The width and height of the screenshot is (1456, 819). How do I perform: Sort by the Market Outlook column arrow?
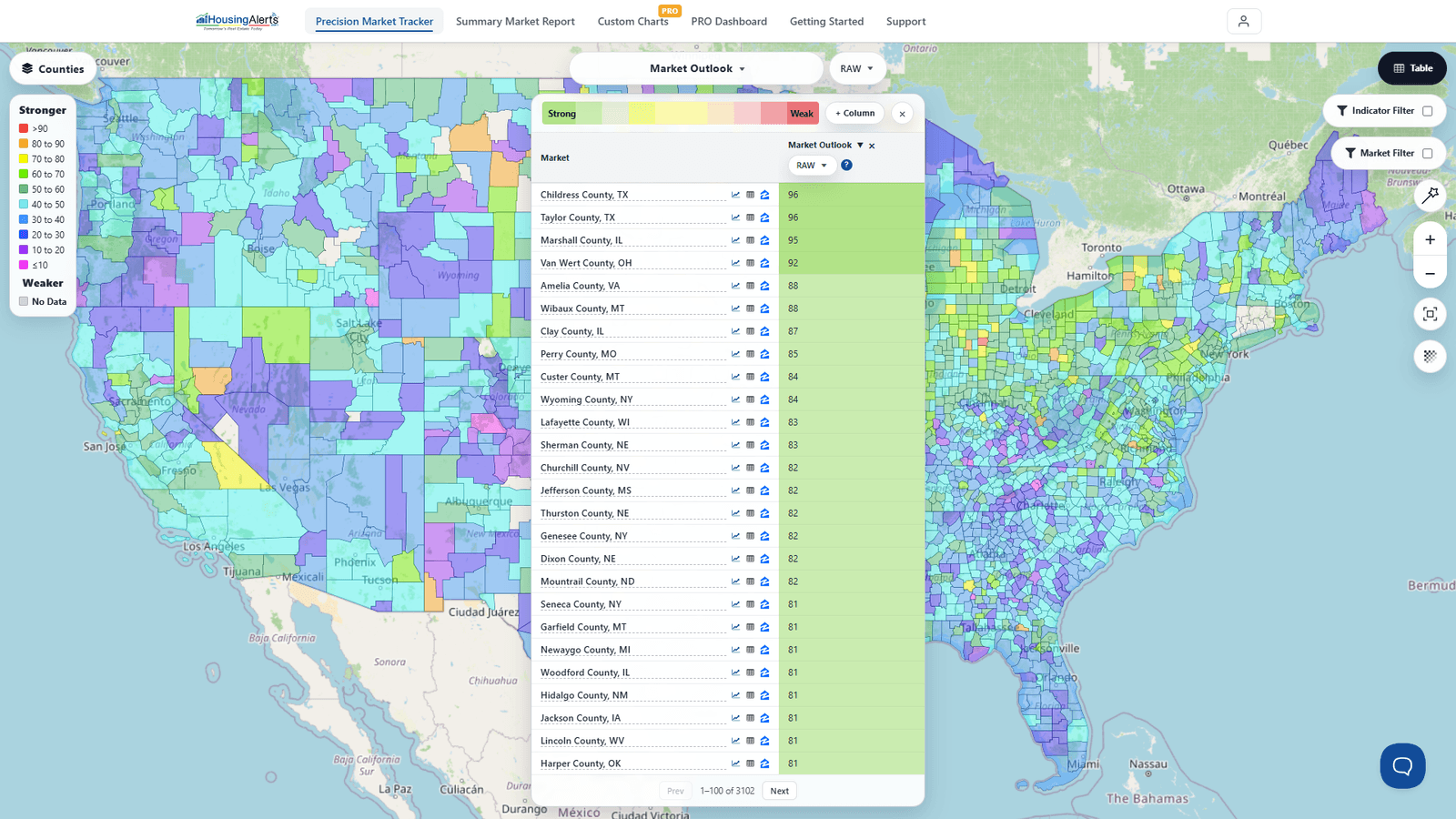click(860, 145)
